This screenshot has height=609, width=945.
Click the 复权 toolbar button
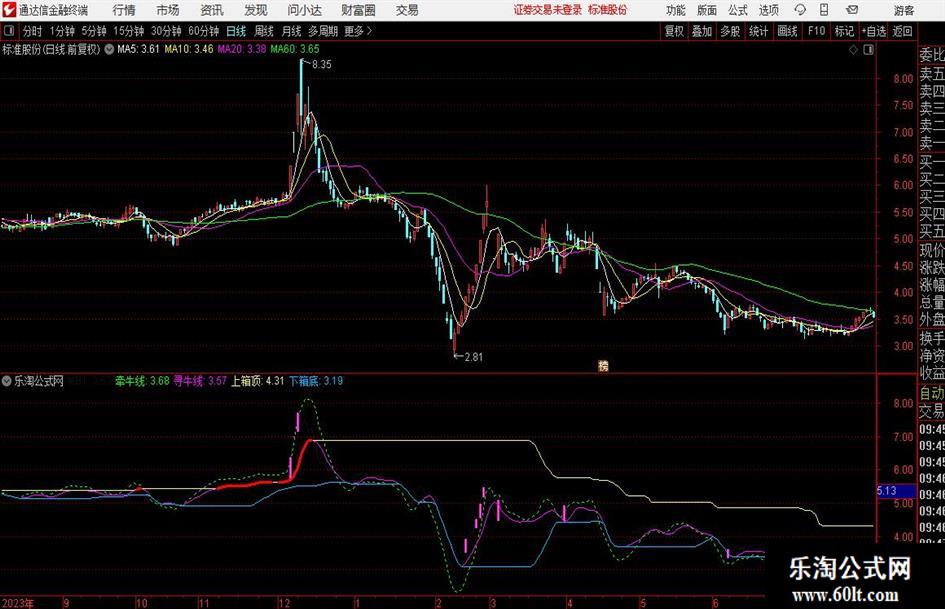coord(674,31)
